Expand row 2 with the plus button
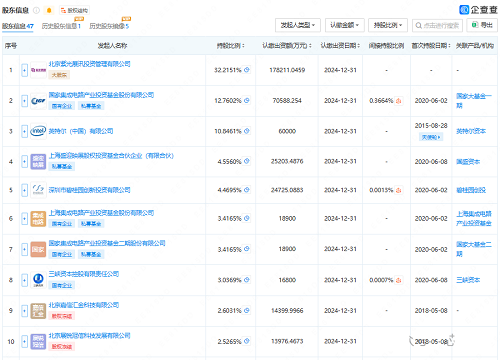 pos(24,101)
